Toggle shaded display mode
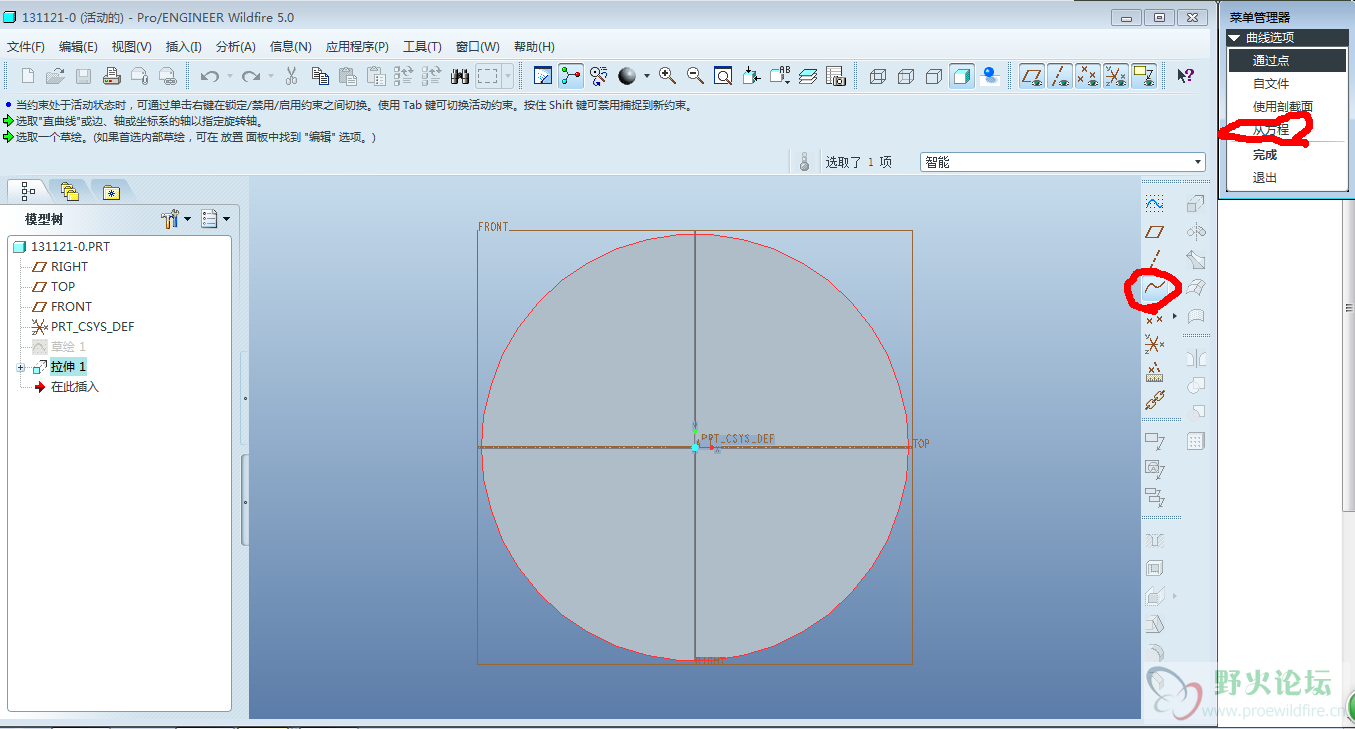This screenshot has height=729, width=1355. pyautogui.click(x=962, y=76)
